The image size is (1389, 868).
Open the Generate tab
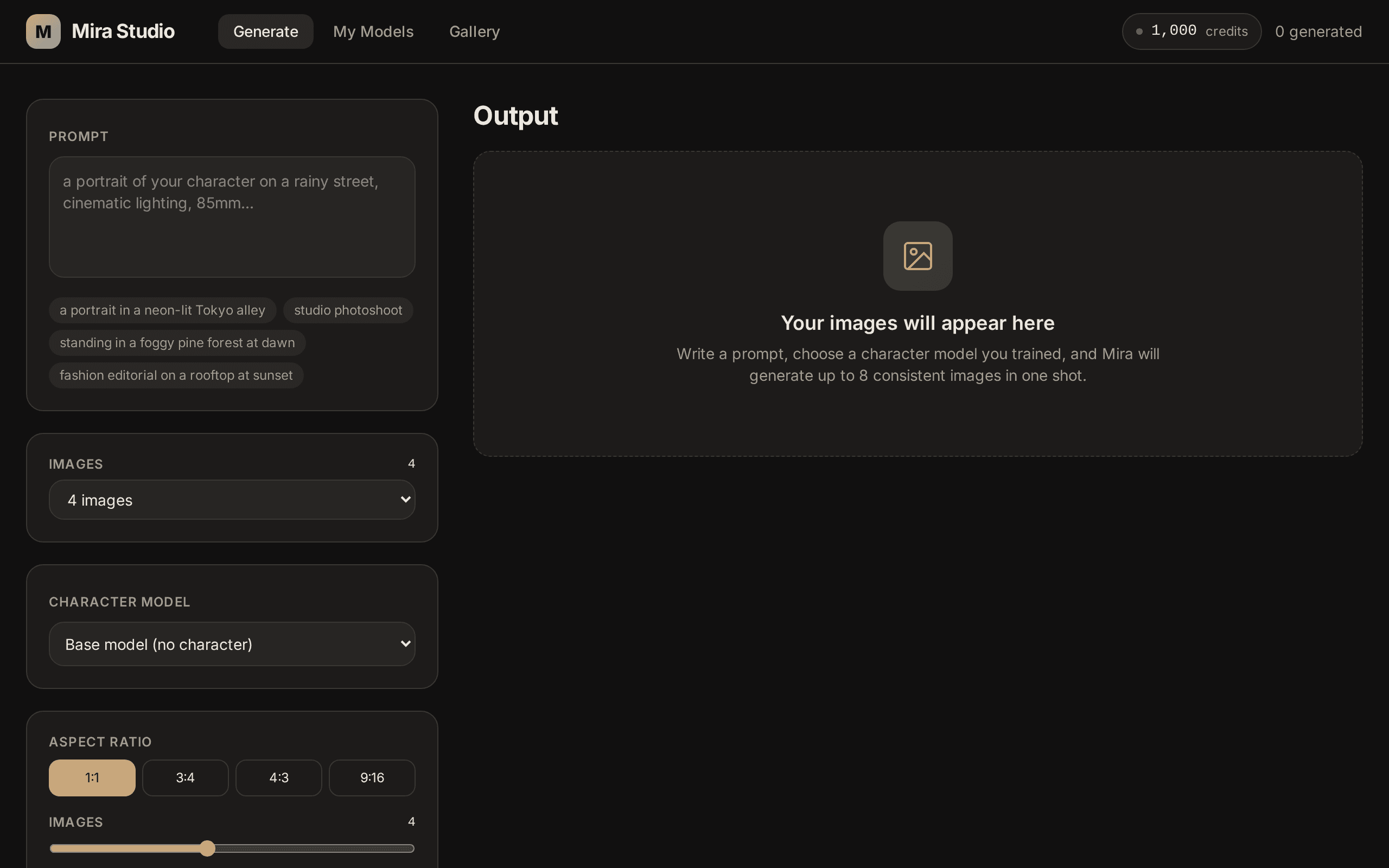266,31
